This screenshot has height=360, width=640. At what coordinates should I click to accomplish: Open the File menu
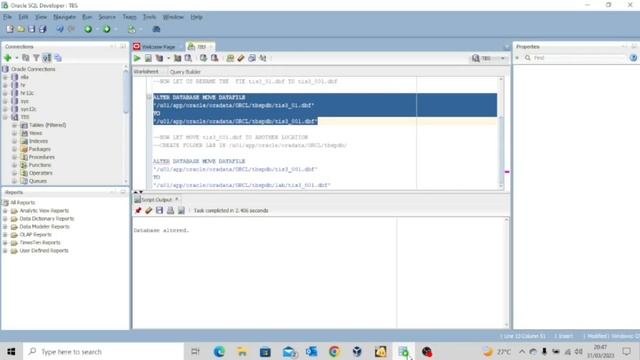coord(7,17)
